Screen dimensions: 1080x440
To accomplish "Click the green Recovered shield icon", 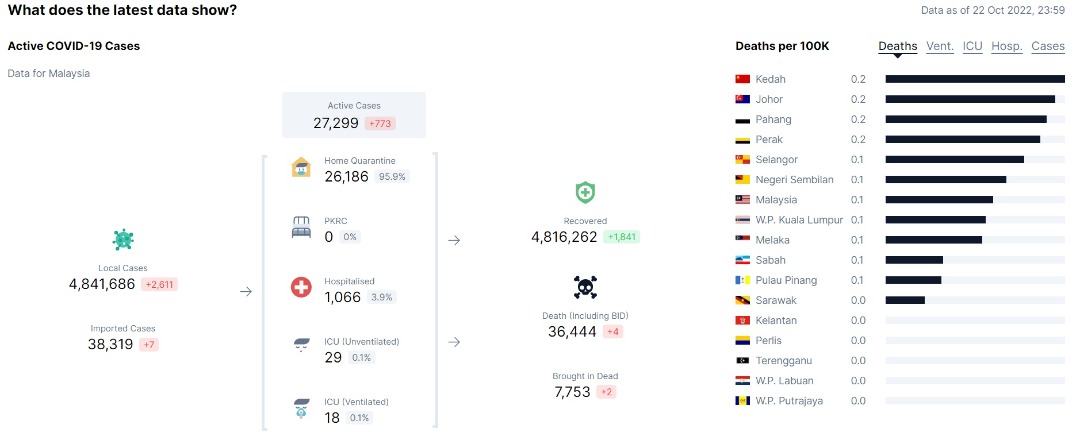I will click(x=585, y=193).
